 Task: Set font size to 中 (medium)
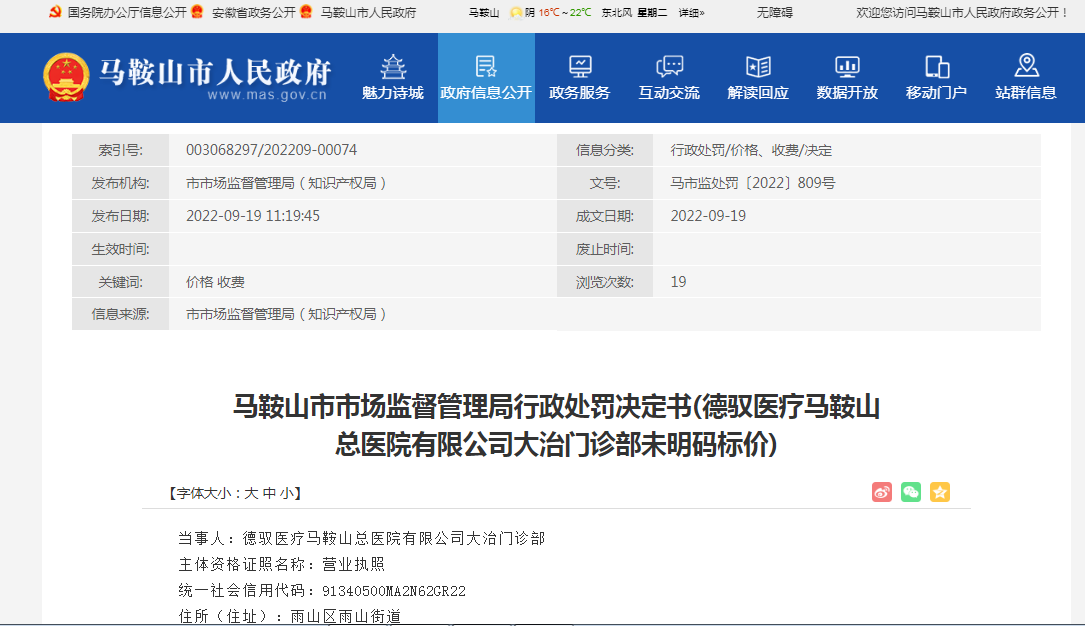tap(269, 493)
